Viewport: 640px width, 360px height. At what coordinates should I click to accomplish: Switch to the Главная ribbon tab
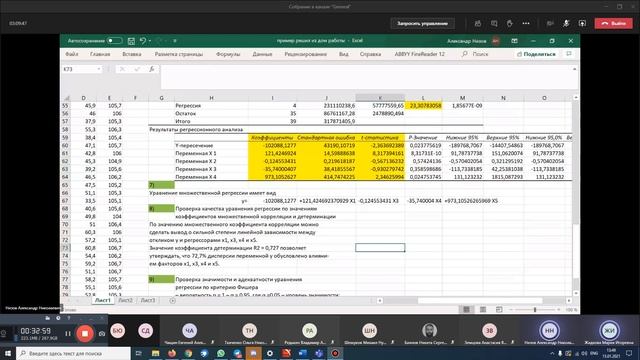pyautogui.click(x=100, y=54)
